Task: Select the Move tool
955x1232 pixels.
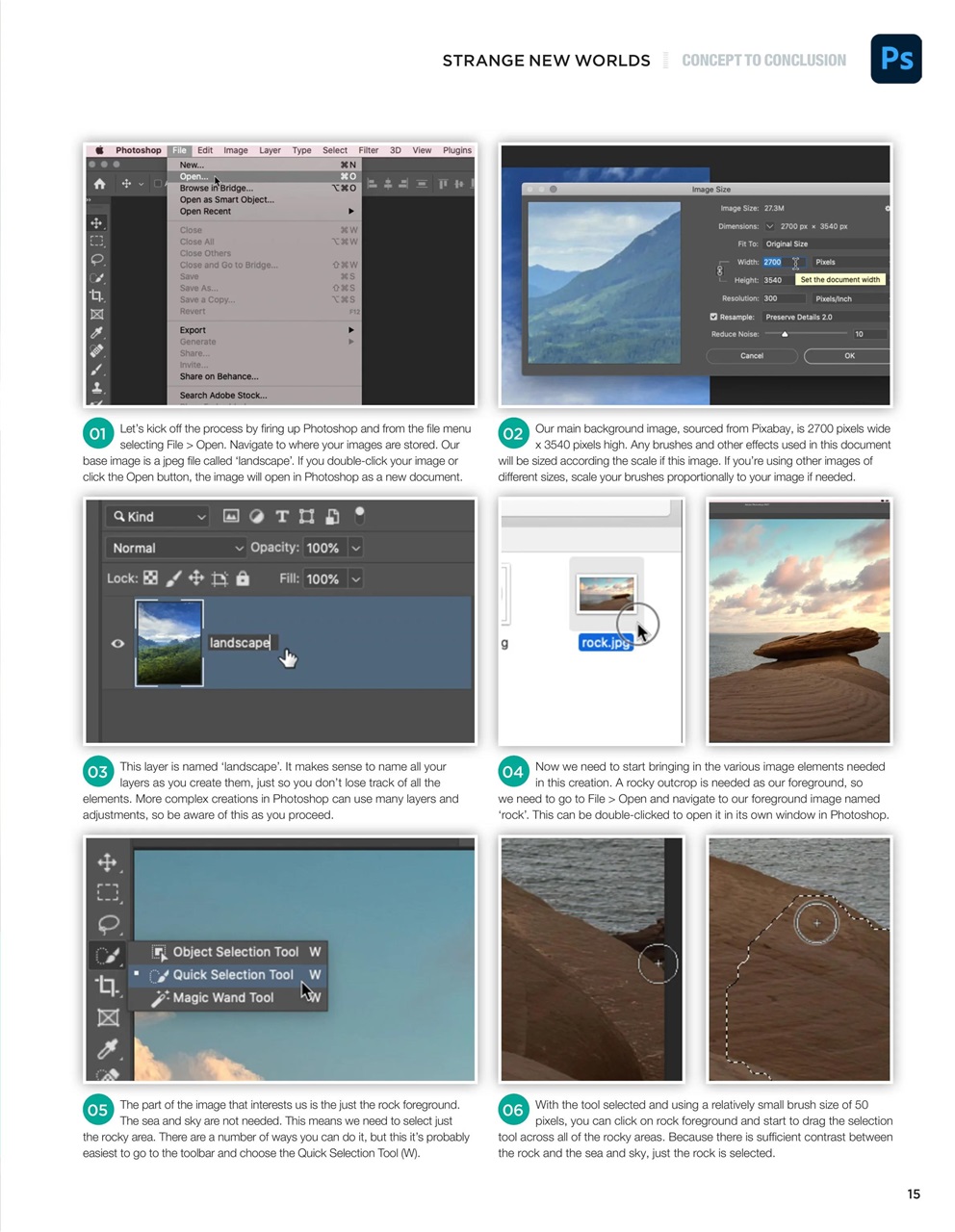Action: coord(96,221)
